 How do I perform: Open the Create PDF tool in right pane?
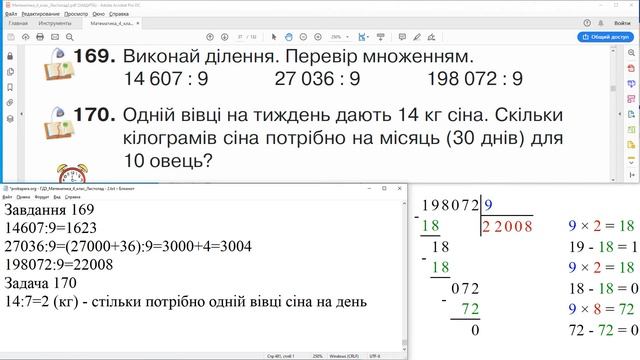[x=631, y=68]
